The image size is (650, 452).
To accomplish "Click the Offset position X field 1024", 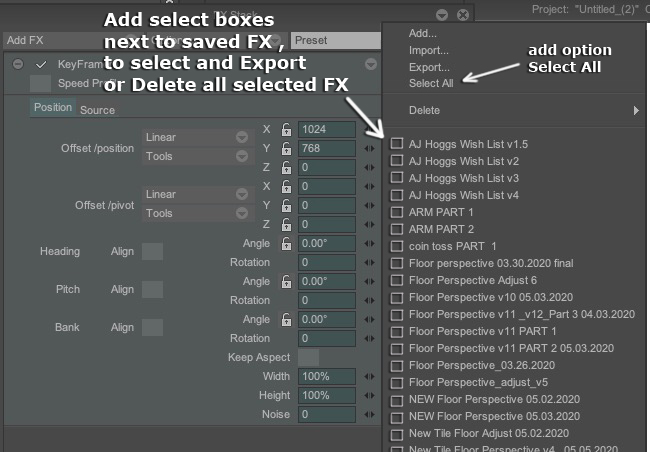I will pos(327,129).
